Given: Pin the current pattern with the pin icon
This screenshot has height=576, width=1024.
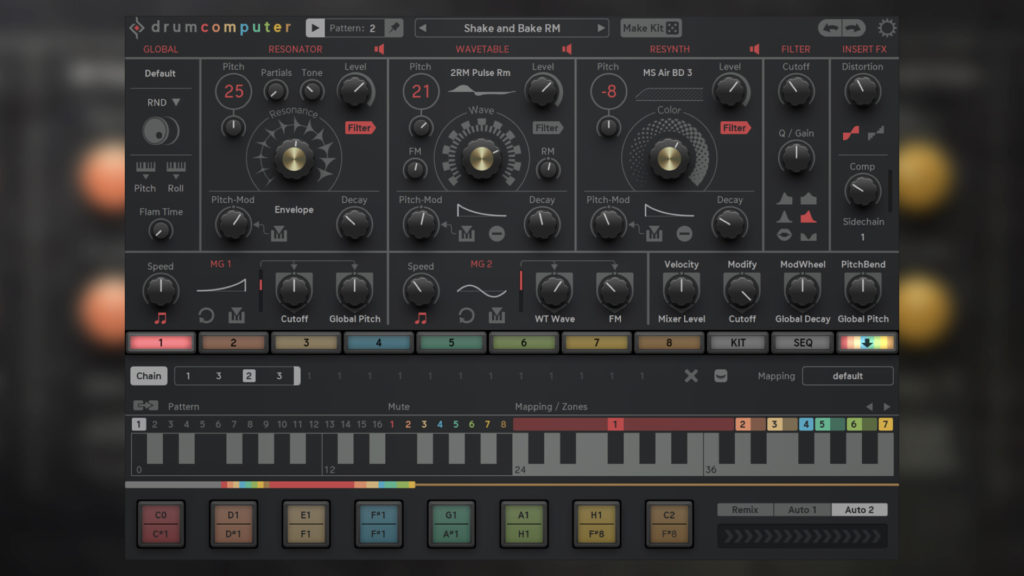Looking at the screenshot, I should point(394,28).
